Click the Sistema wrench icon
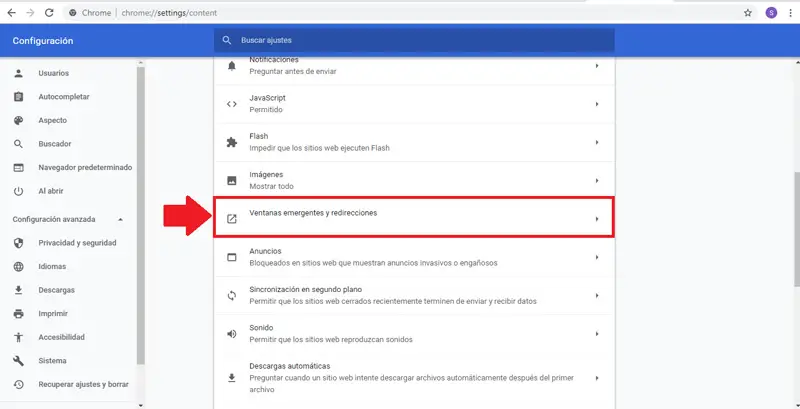Image resolution: width=800 pixels, height=409 pixels. (x=18, y=361)
